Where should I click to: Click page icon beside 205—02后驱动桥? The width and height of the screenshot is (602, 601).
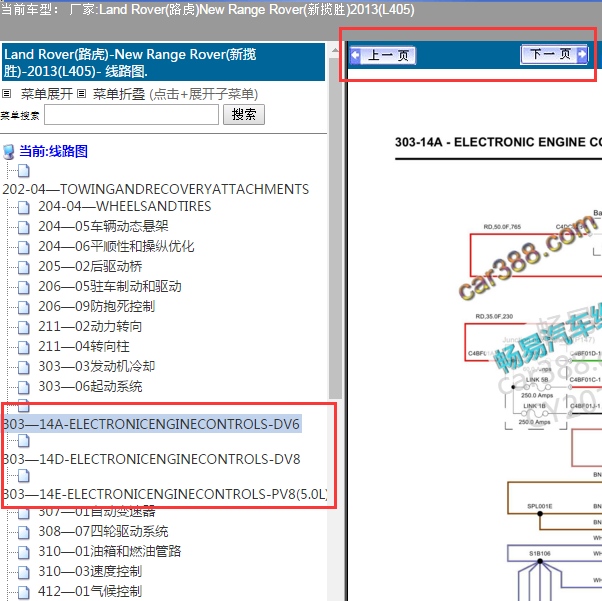click(x=23, y=267)
